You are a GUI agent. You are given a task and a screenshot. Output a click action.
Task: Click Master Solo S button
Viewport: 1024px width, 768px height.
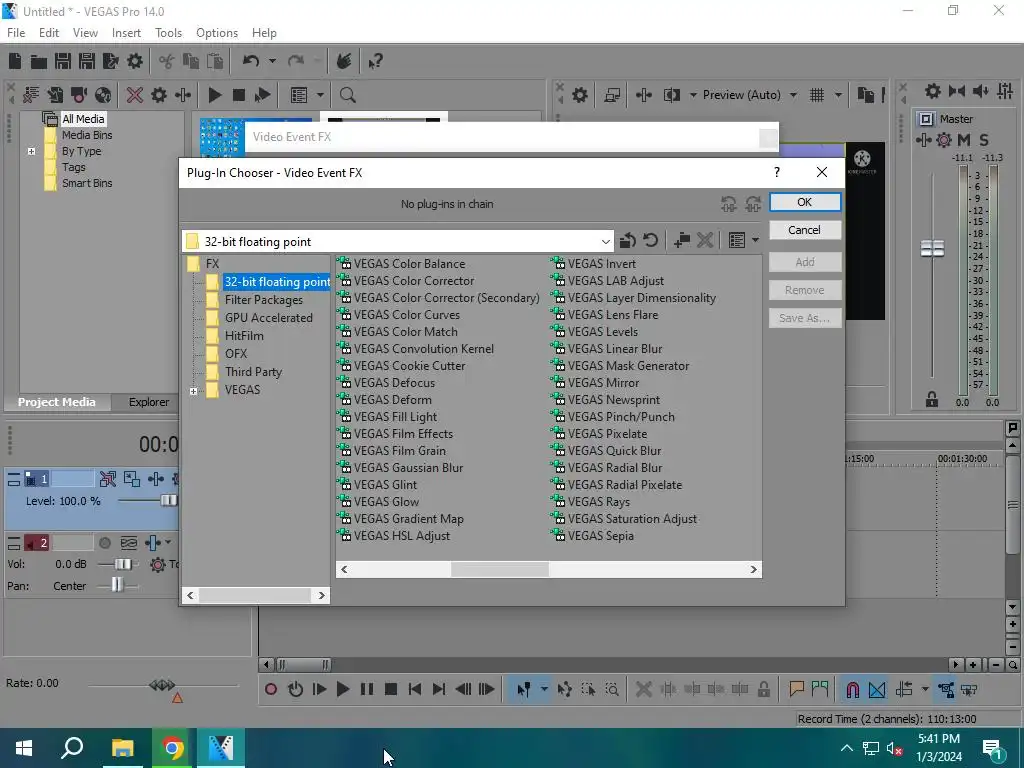[x=984, y=140]
